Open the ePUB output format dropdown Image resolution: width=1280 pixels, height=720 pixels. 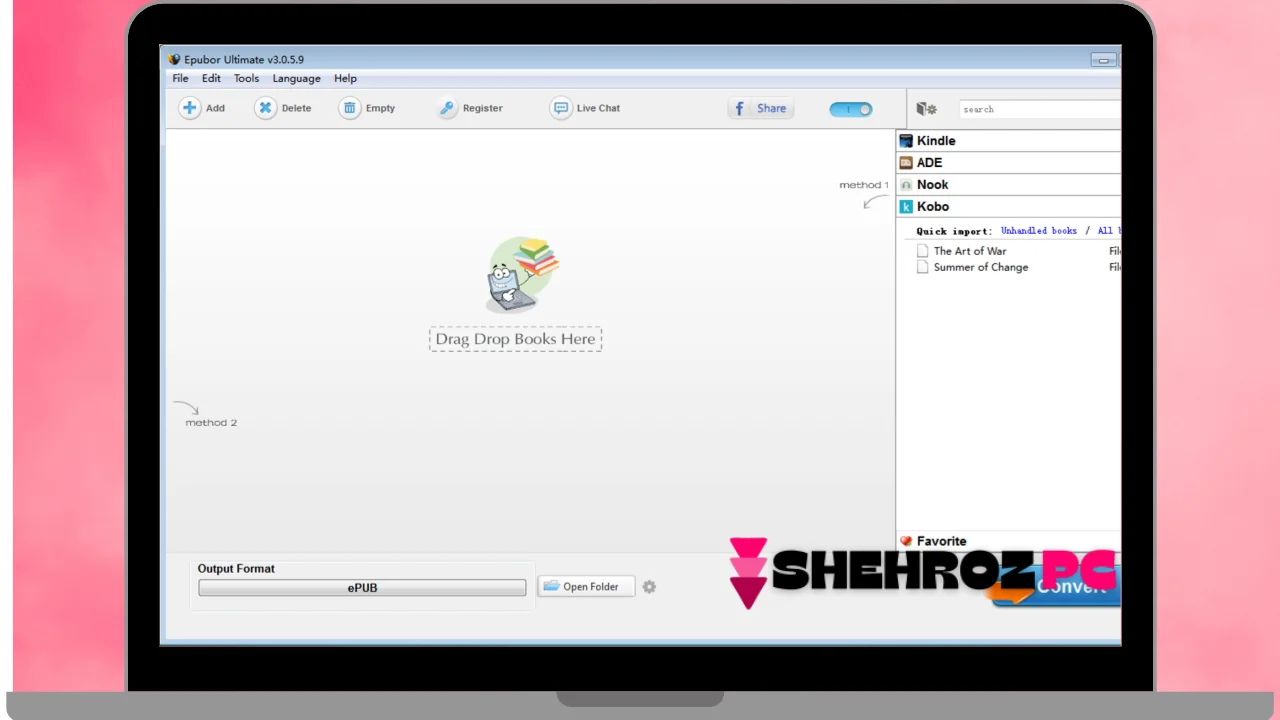tap(362, 588)
